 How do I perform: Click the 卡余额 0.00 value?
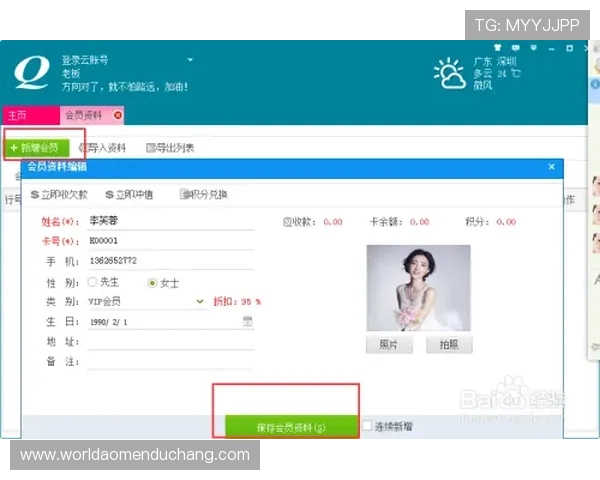click(x=419, y=222)
